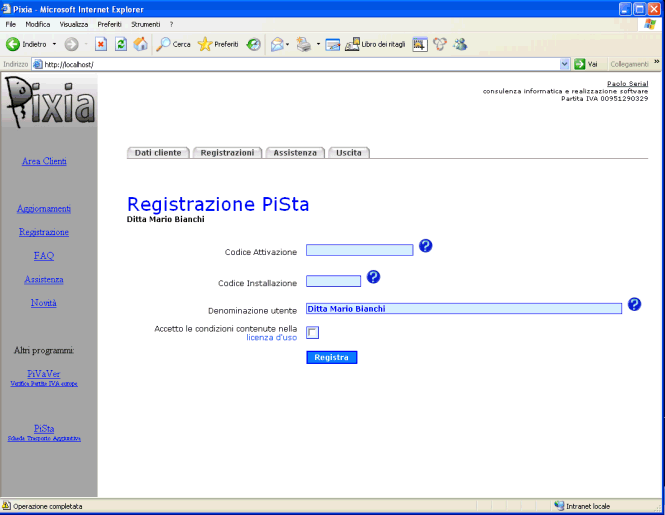
Task: Open the print icon dropdown arrow
Action: point(318,44)
